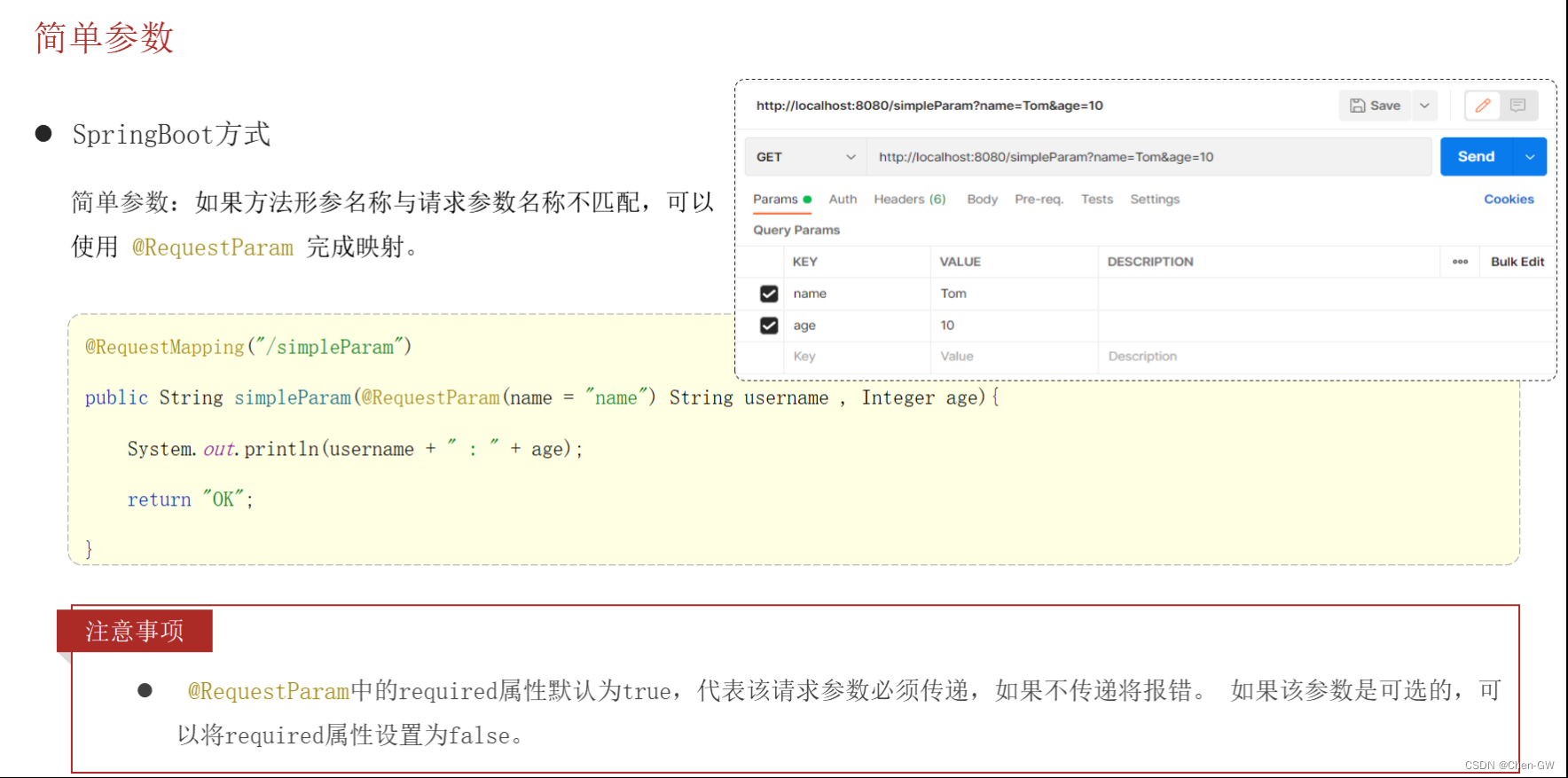Click the Query Params label
The height and width of the screenshot is (778, 1568).
pos(796,230)
